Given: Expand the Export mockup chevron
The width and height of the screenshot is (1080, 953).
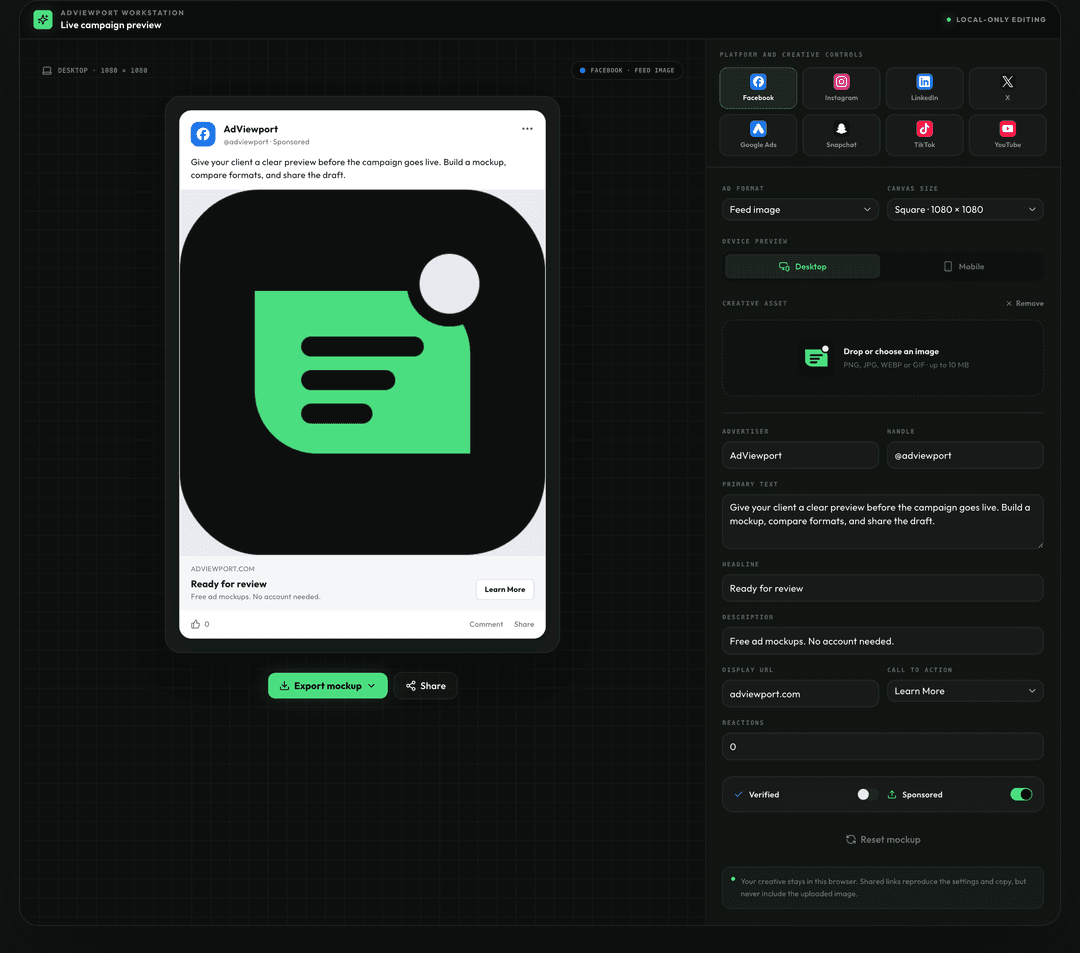Looking at the screenshot, I should tap(371, 686).
